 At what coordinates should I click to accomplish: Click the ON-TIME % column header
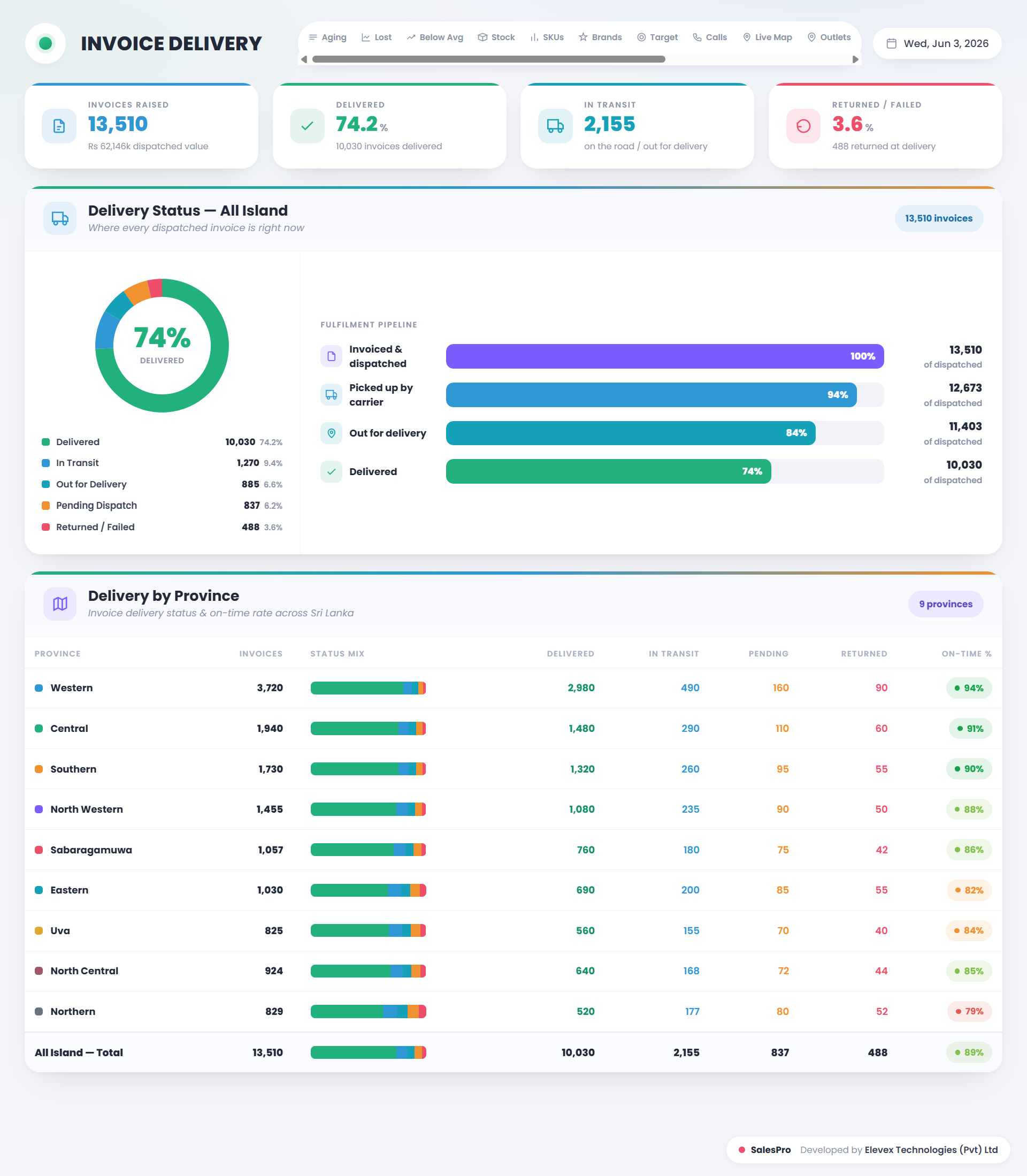[966, 654]
